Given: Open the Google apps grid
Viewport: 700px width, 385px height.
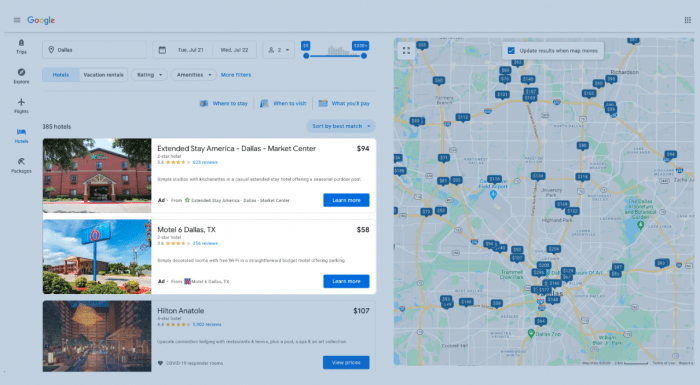Looking at the screenshot, I should tap(688, 20).
